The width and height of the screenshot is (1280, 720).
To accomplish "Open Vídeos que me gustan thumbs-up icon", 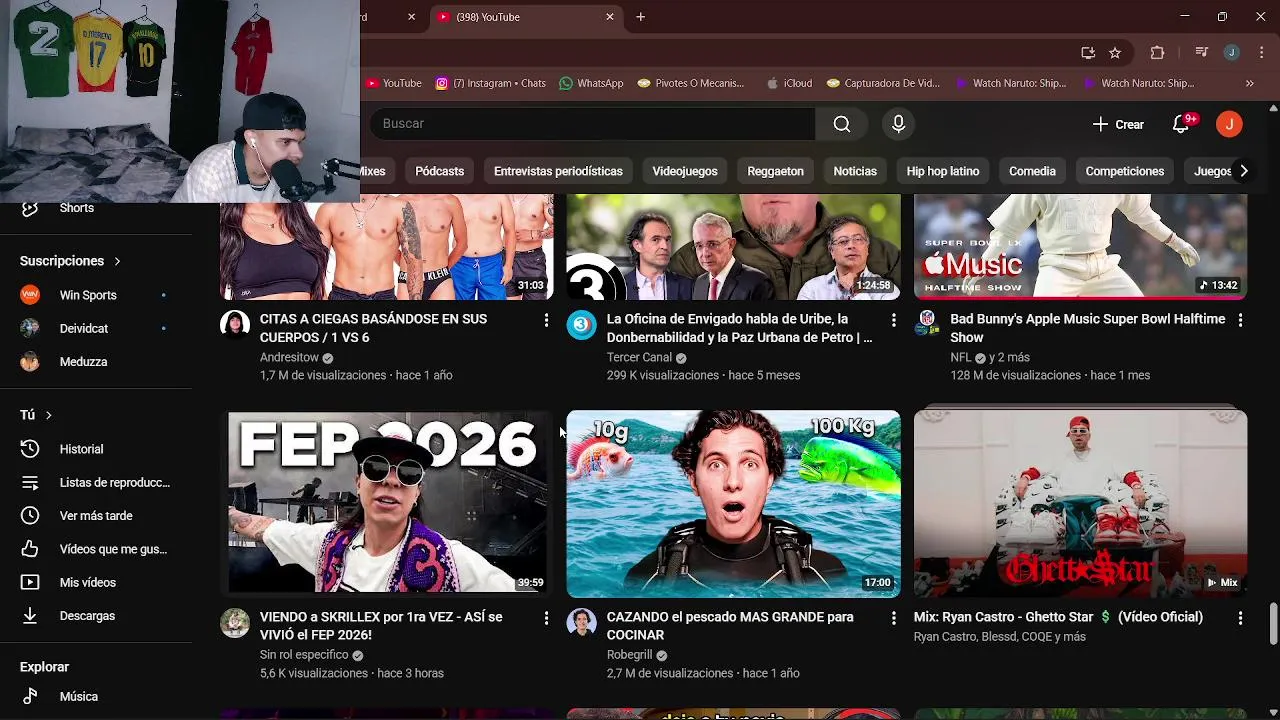I will (30, 549).
